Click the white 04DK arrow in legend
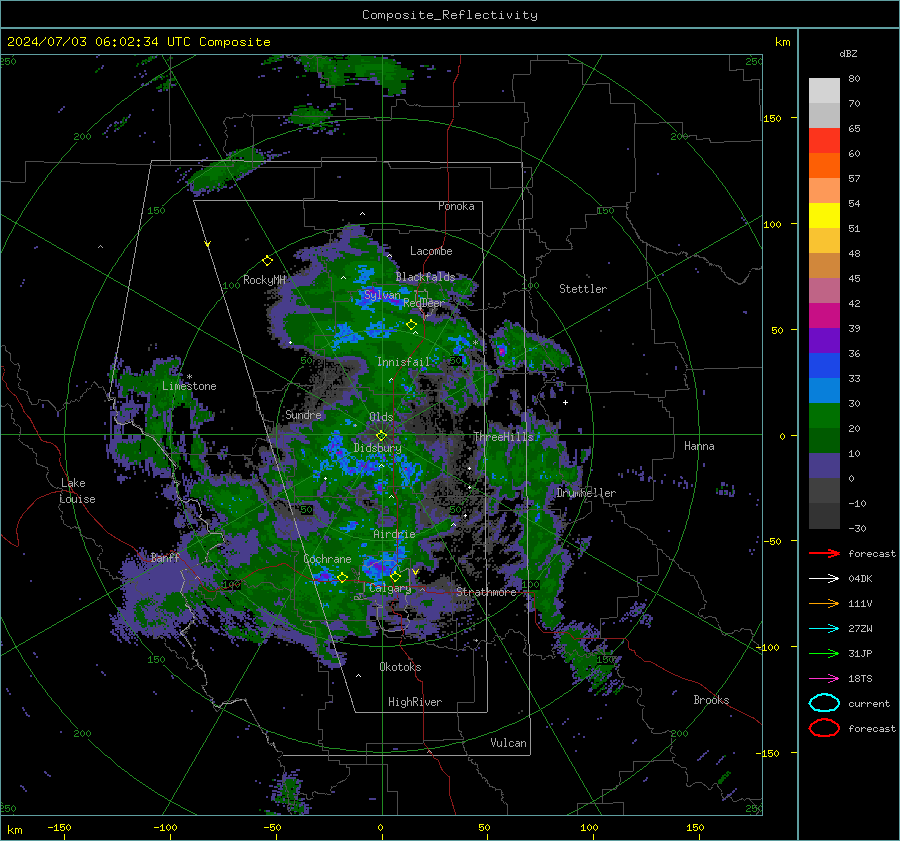 point(824,578)
